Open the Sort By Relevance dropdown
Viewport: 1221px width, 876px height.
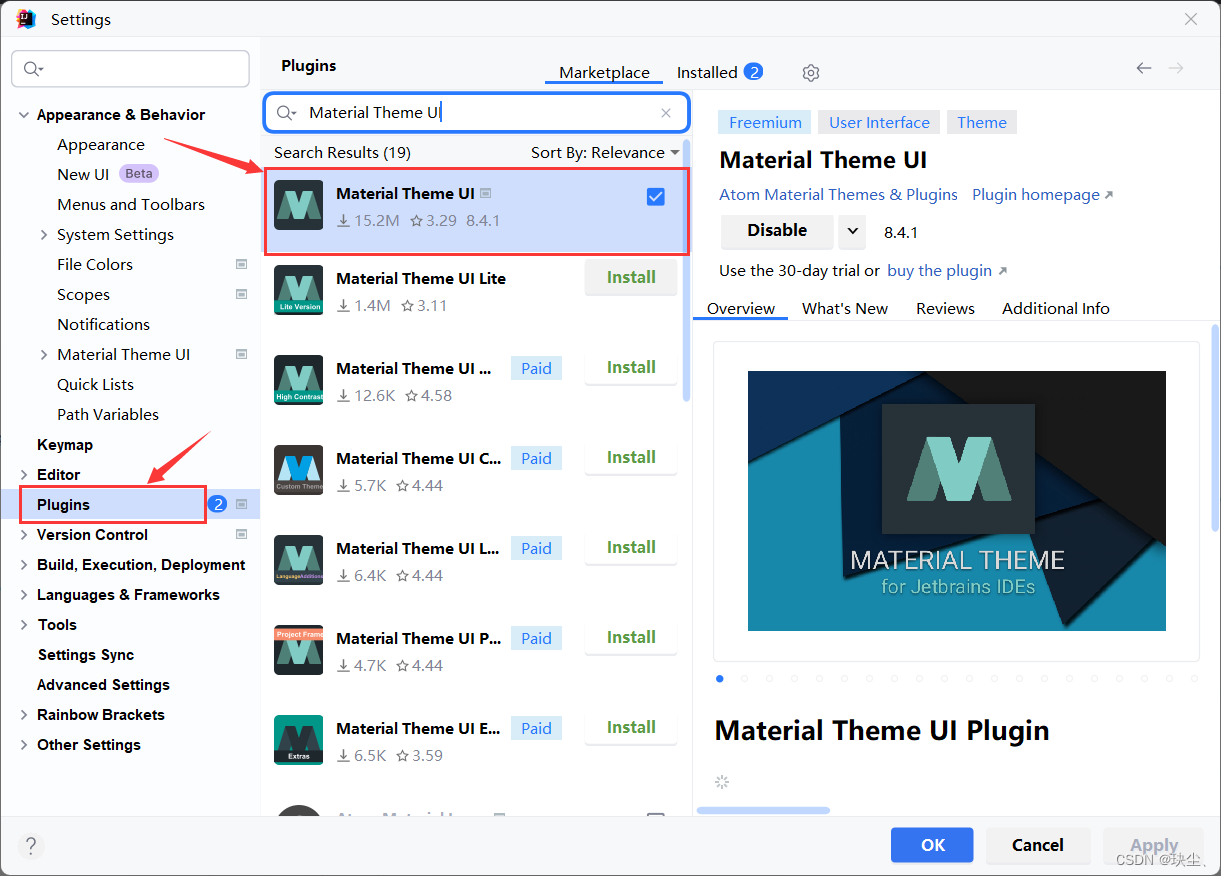tap(605, 152)
